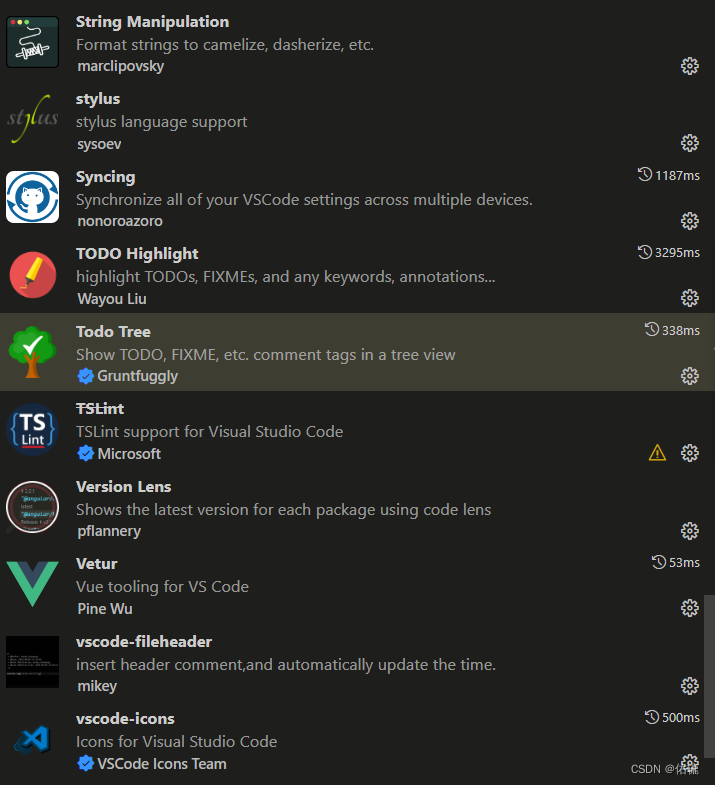The height and width of the screenshot is (785, 715).
Task: Click publisher name Pine Wu
Action: click(105, 609)
